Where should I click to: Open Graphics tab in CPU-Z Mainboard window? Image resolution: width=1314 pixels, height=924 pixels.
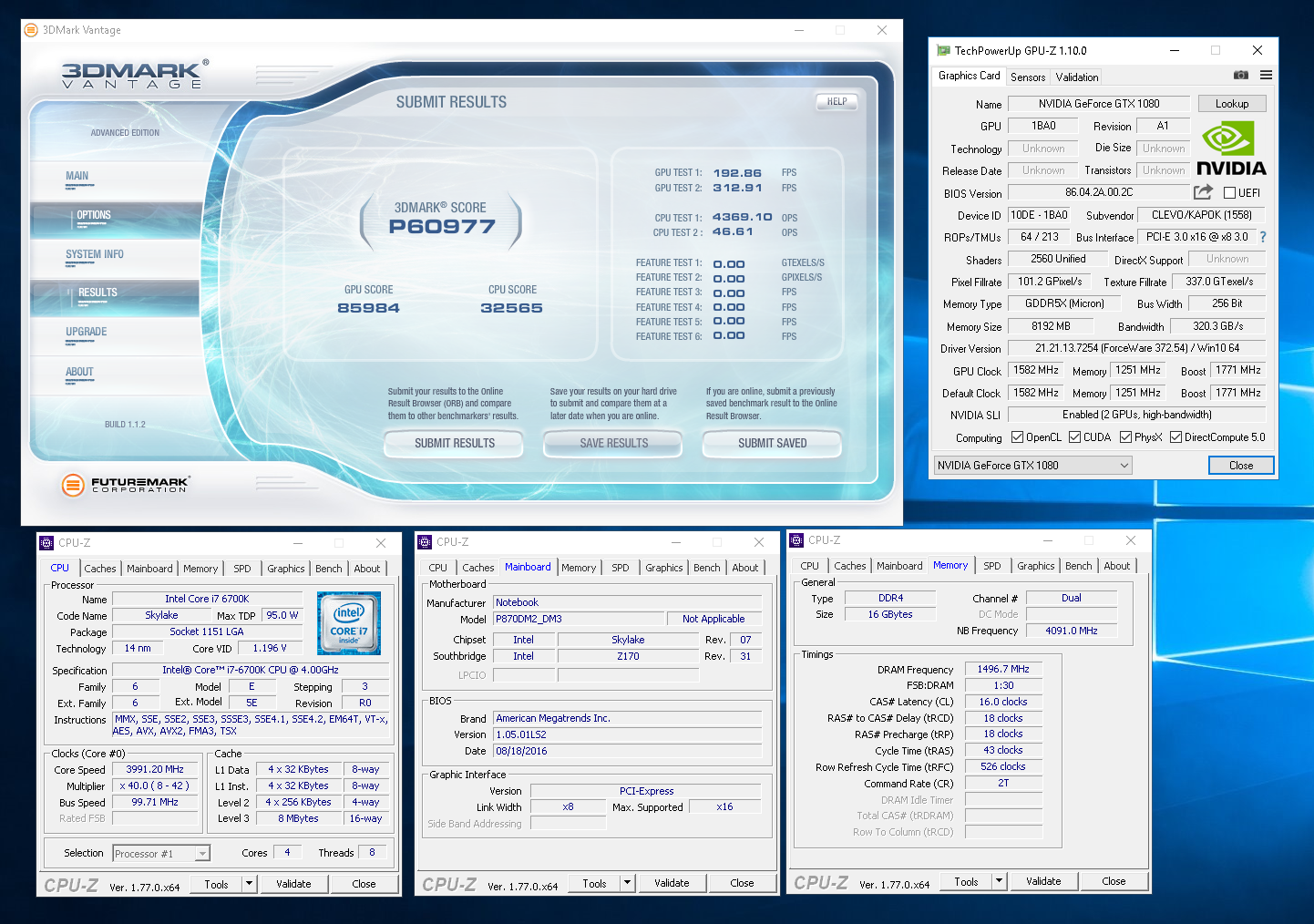(664, 568)
